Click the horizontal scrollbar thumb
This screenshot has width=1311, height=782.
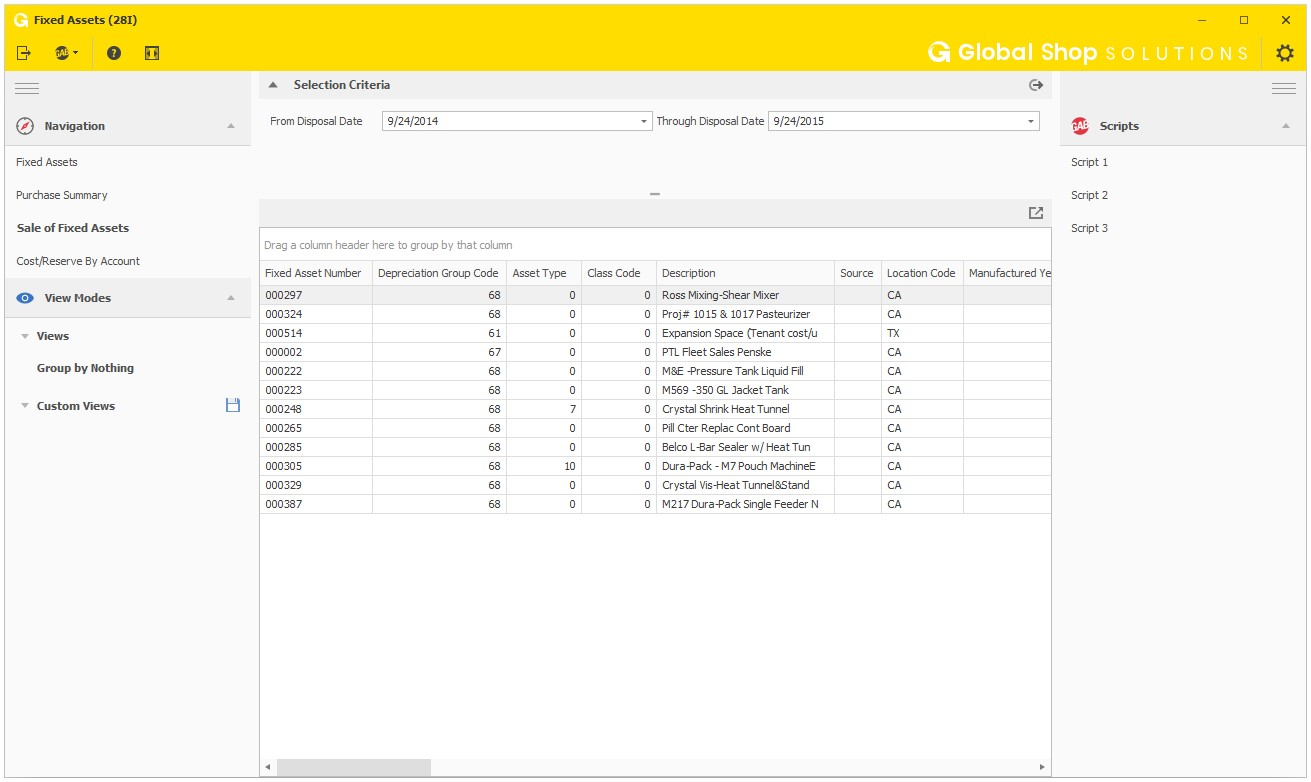[354, 767]
